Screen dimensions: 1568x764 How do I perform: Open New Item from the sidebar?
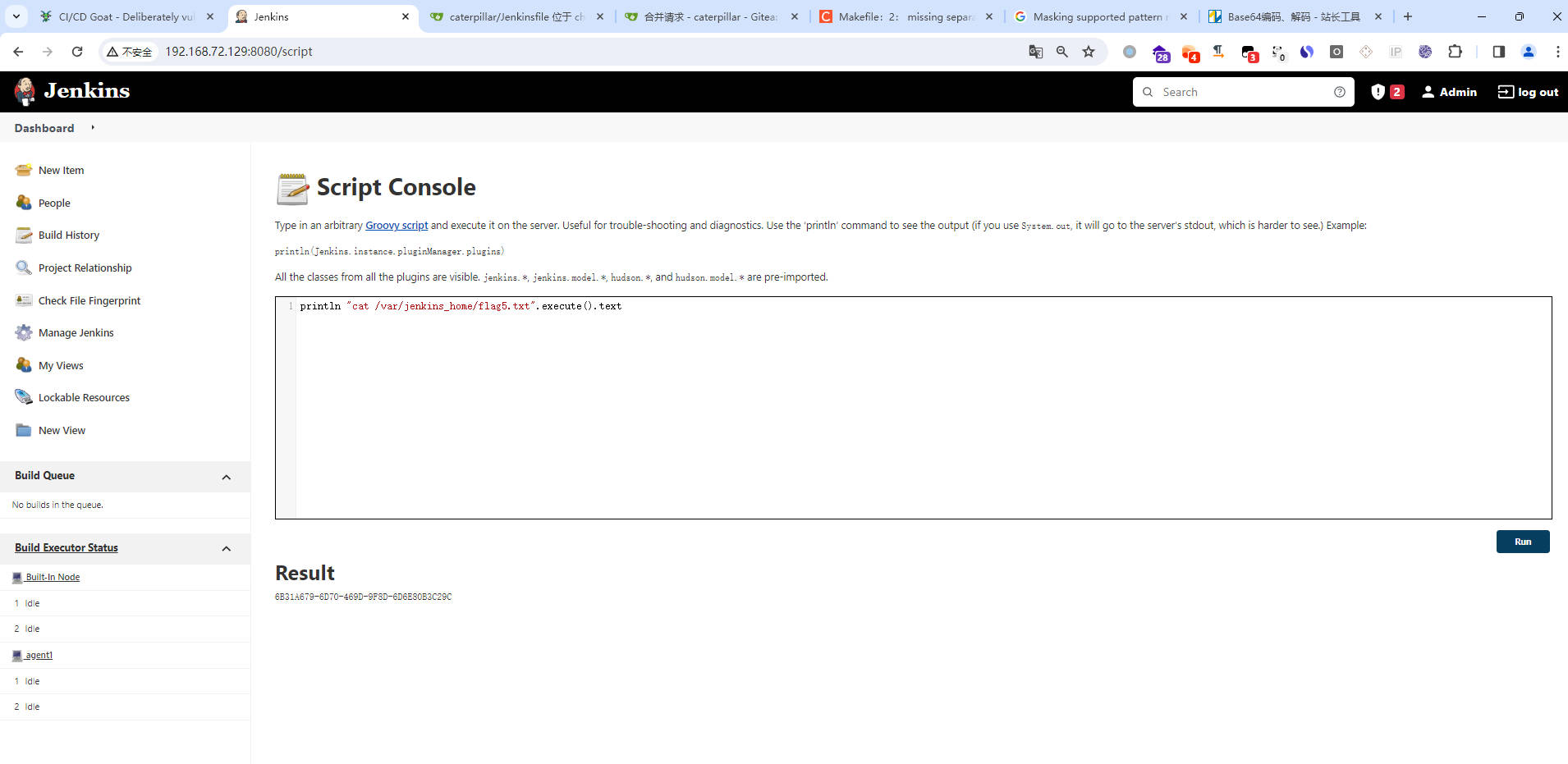pyautogui.click(x=61, y=170)
